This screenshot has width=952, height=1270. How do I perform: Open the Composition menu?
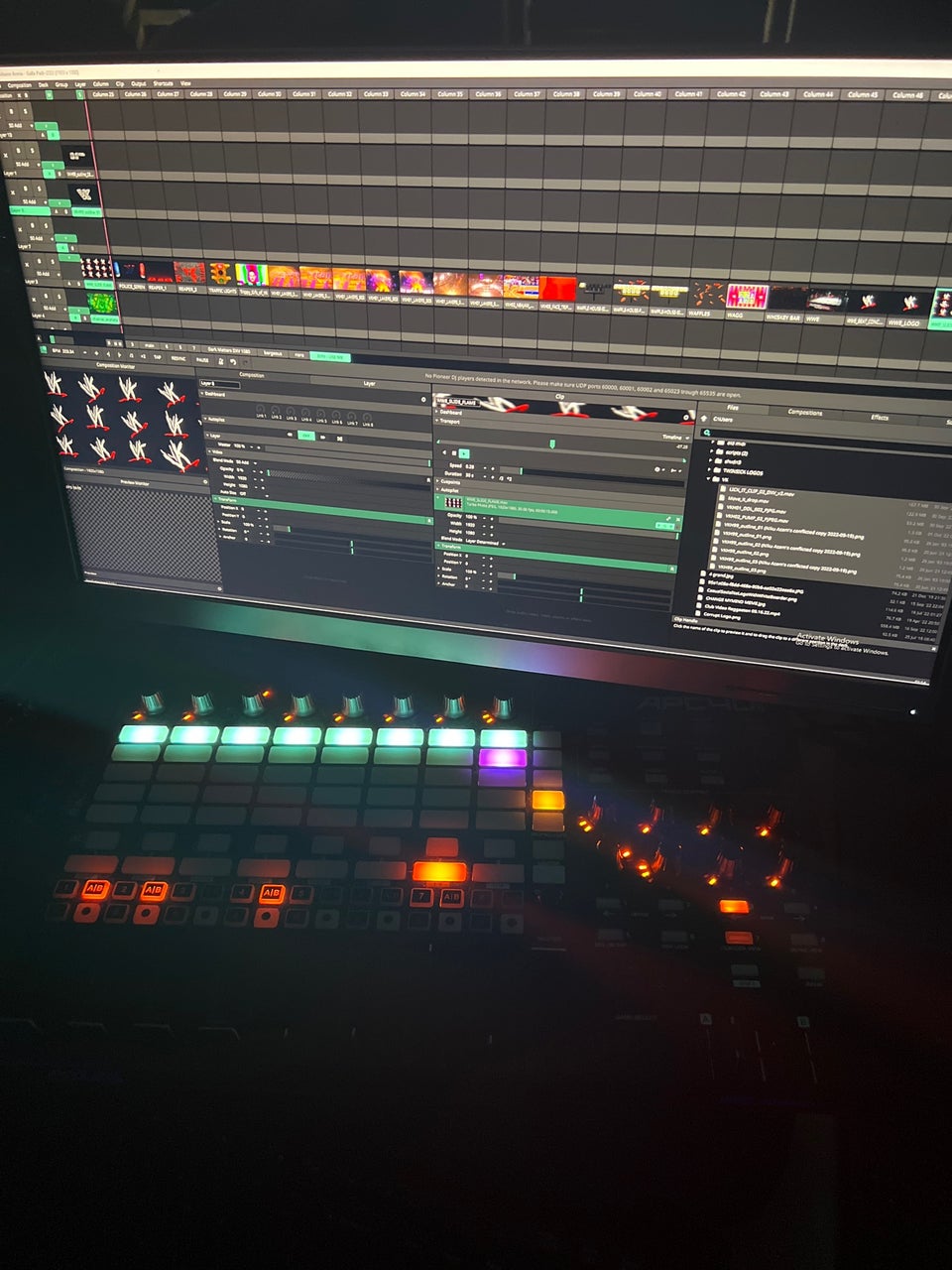point(20,84)
